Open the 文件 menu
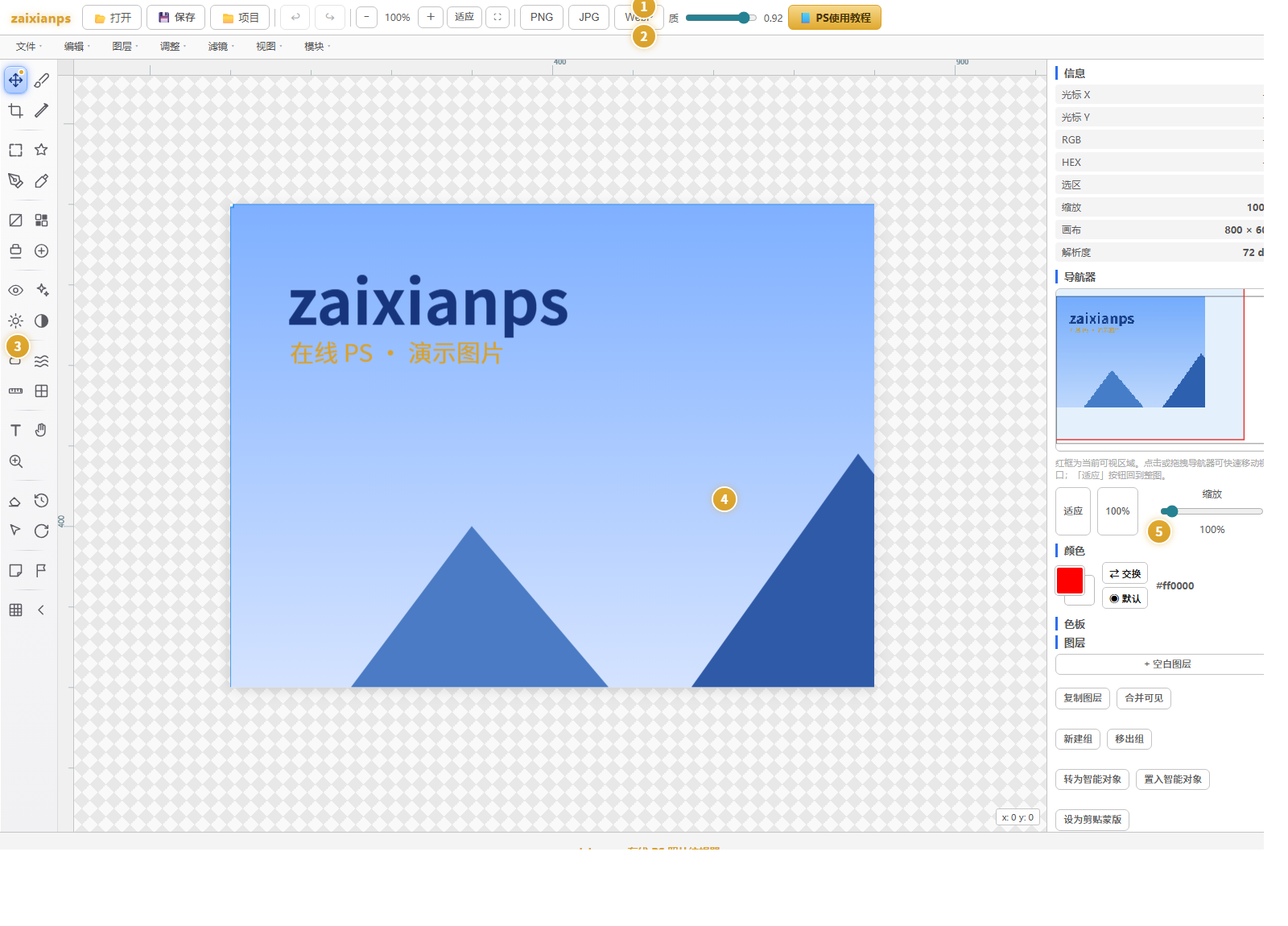 point(28,47)
